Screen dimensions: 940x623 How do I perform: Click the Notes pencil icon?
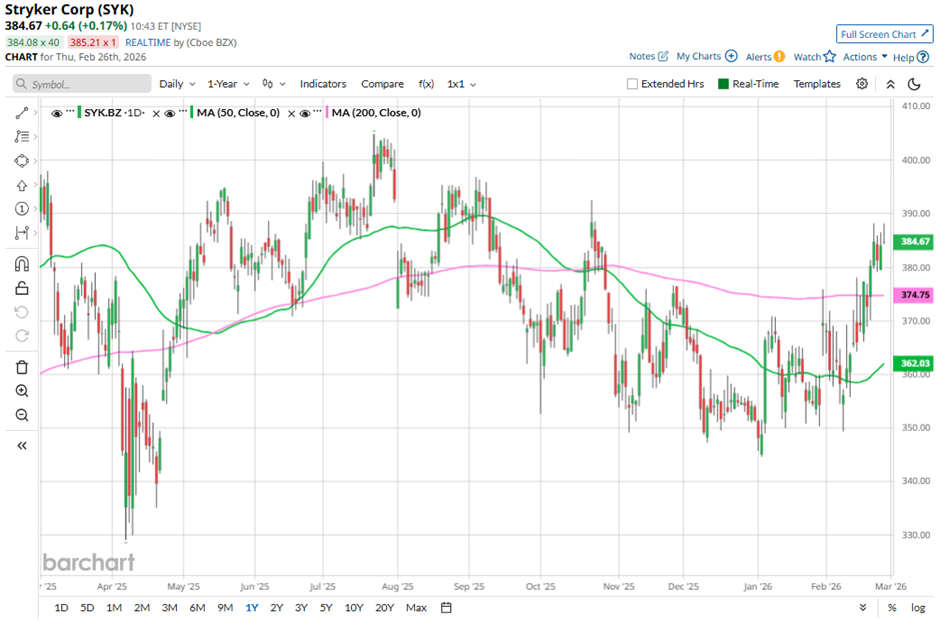click(663, 56)
